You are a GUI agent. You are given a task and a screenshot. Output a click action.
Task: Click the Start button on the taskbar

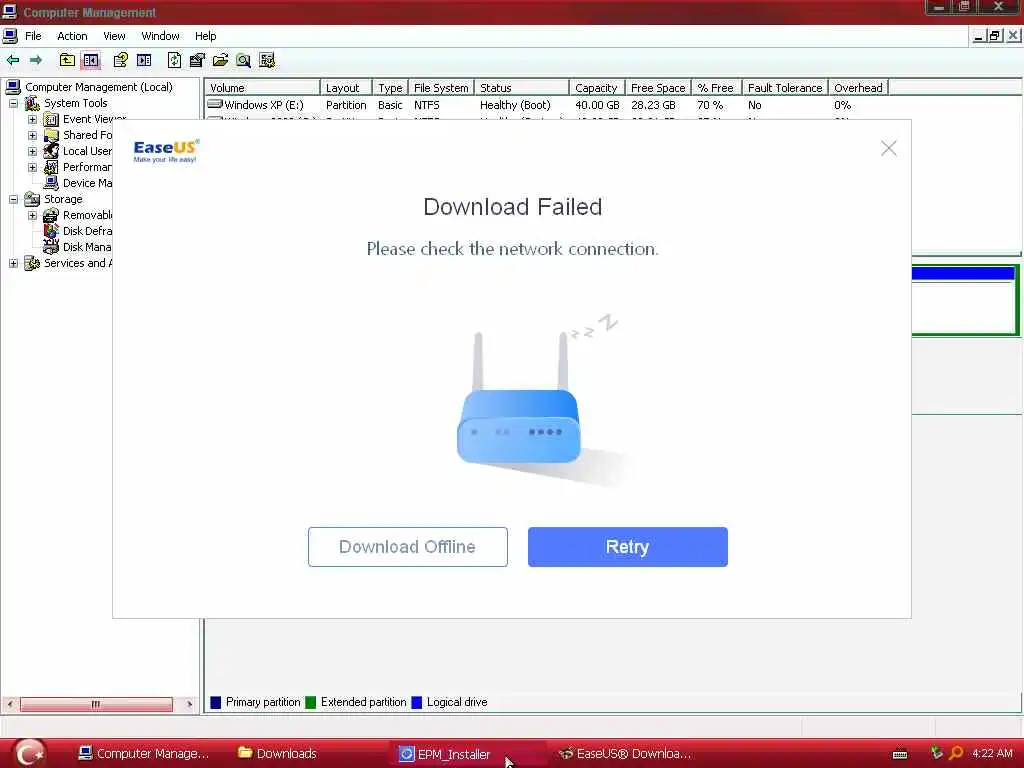(x=29, y=753)
